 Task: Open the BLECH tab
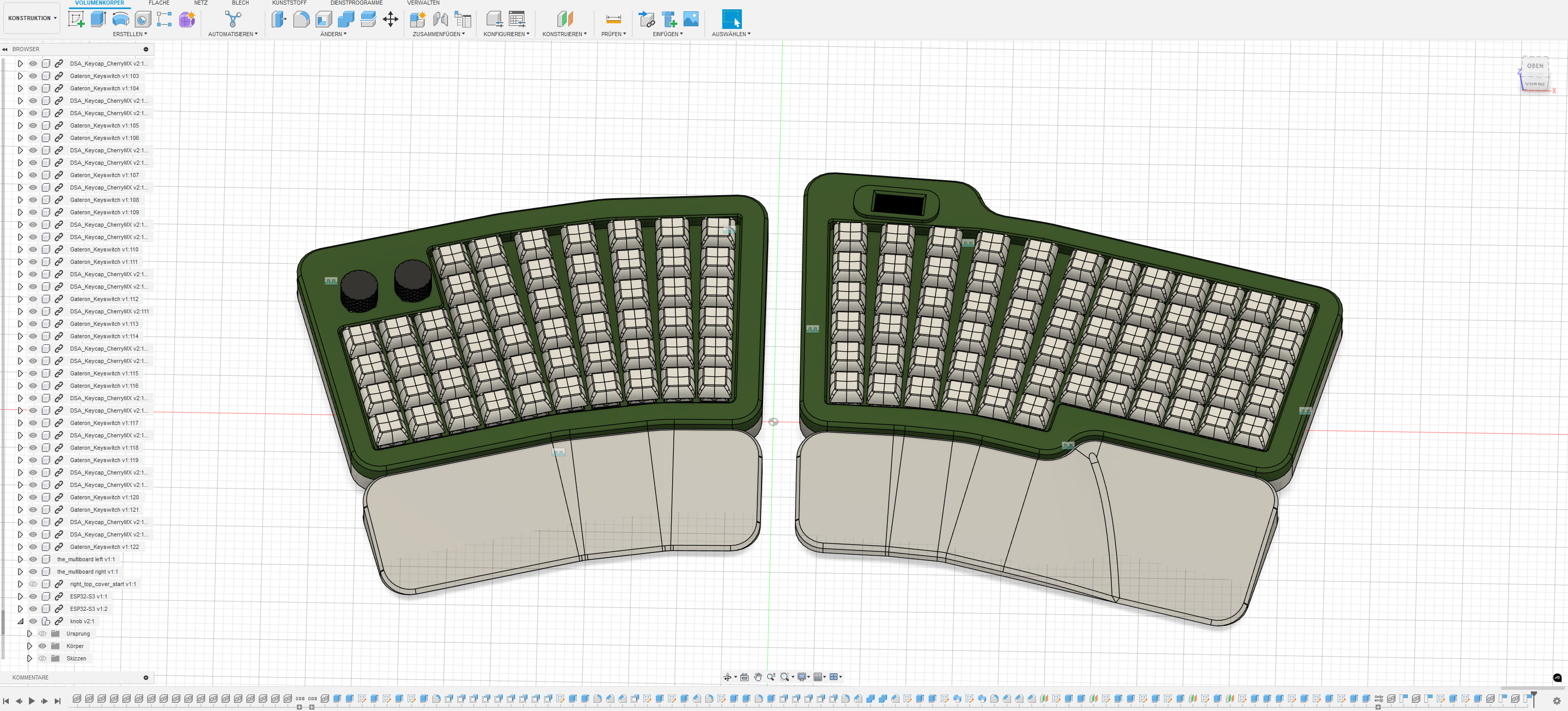240,3
